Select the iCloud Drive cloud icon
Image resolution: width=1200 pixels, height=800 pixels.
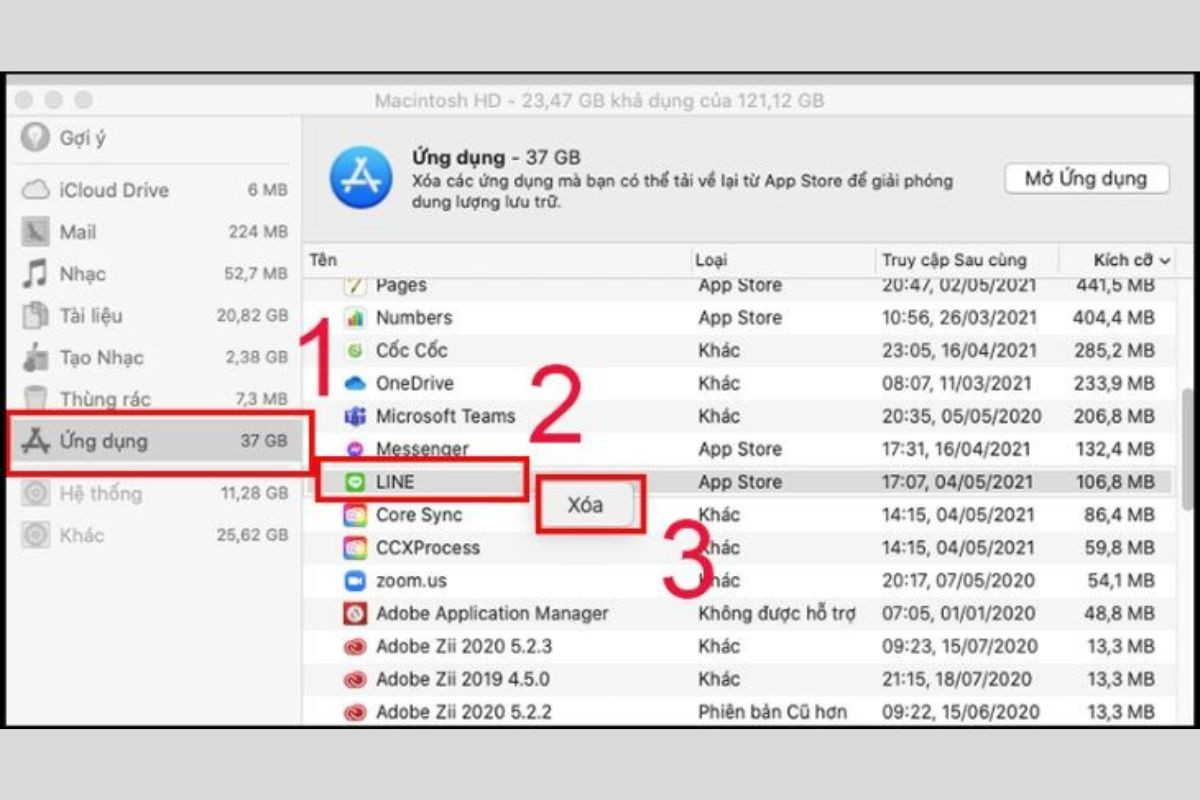tap(36, 190)
